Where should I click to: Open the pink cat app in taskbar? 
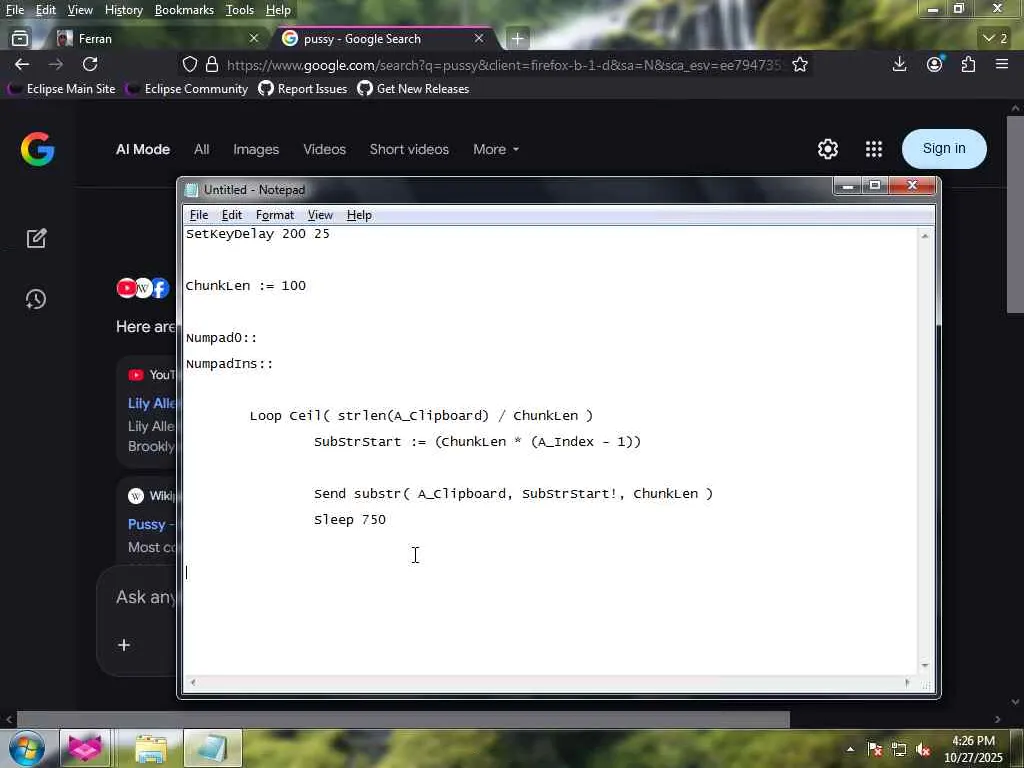(86, 748)
